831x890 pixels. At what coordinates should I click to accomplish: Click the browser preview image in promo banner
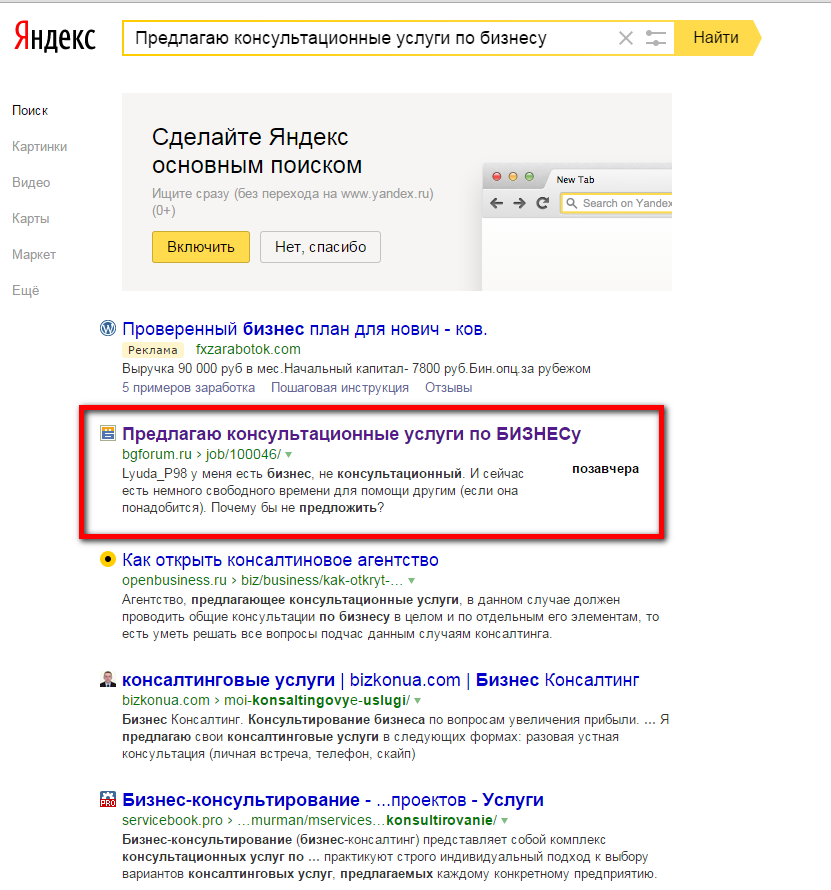point(577,227)
